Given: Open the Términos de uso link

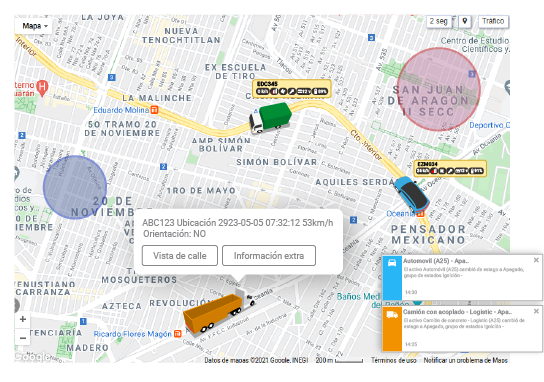Looking at the screenshot, I should coord(393,360).
